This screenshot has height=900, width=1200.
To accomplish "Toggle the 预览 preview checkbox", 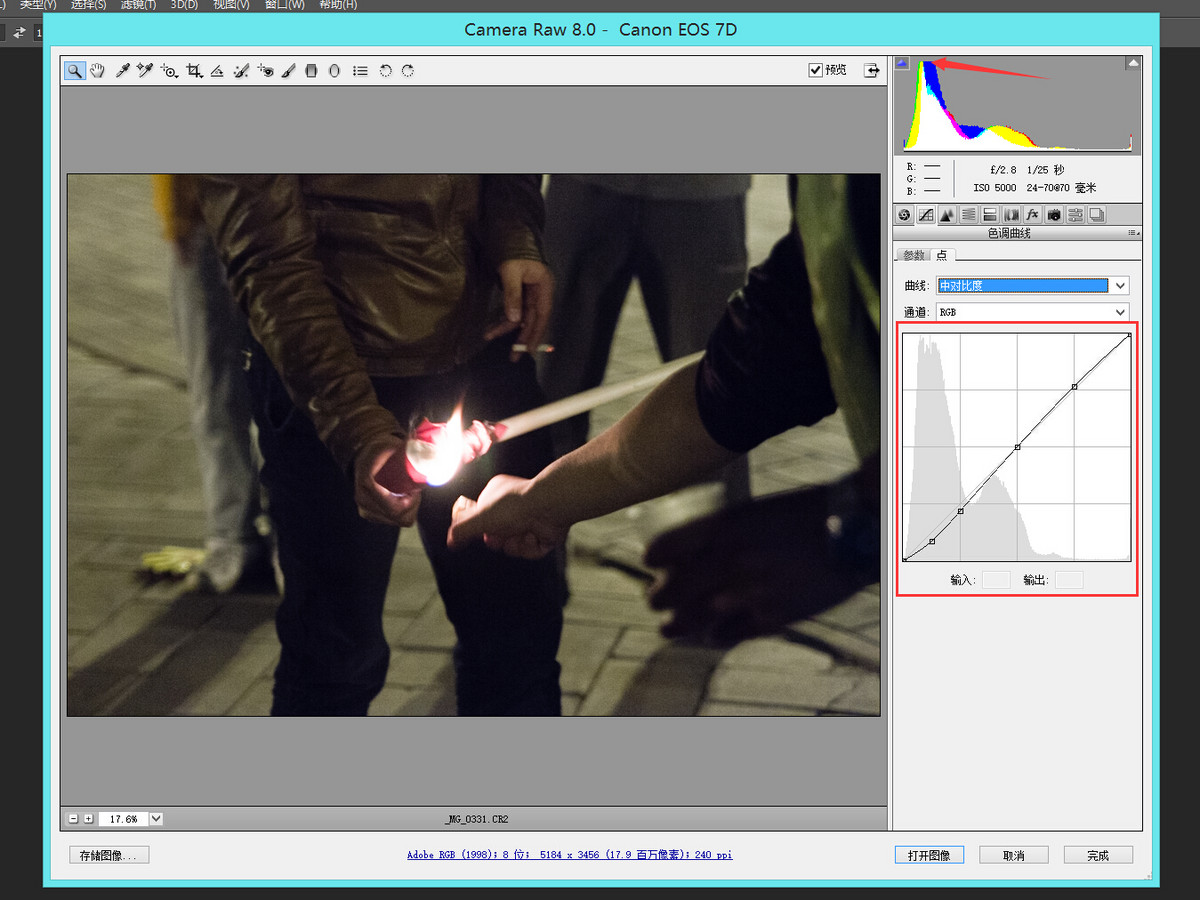I will 815,70.
